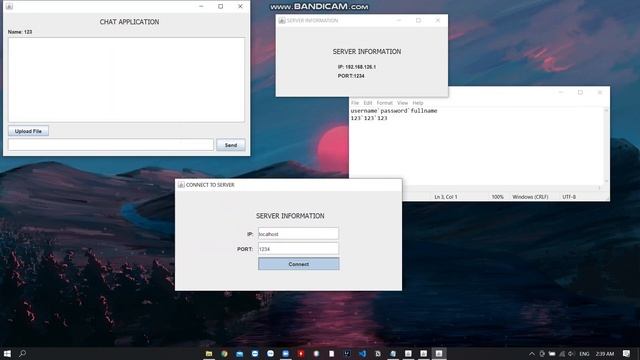The height and width of the screenshot is (360, 640).
Task: Click inside the chat history area
Action: 127,80
